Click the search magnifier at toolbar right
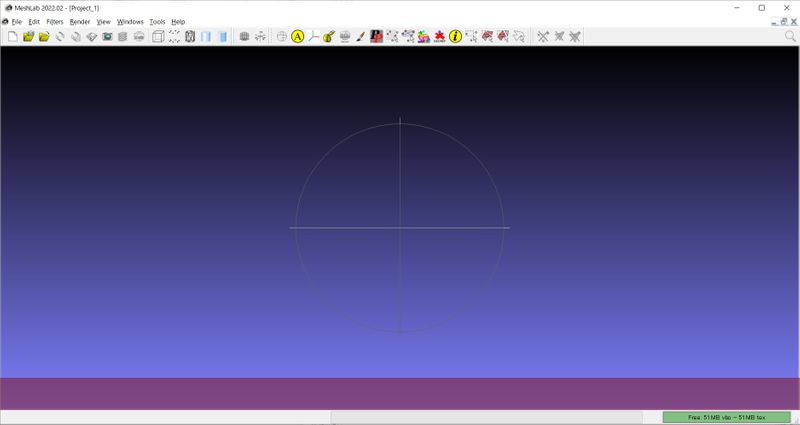Image resolution: width=800 pixels, height=425 pixels. tap(790, 36)
